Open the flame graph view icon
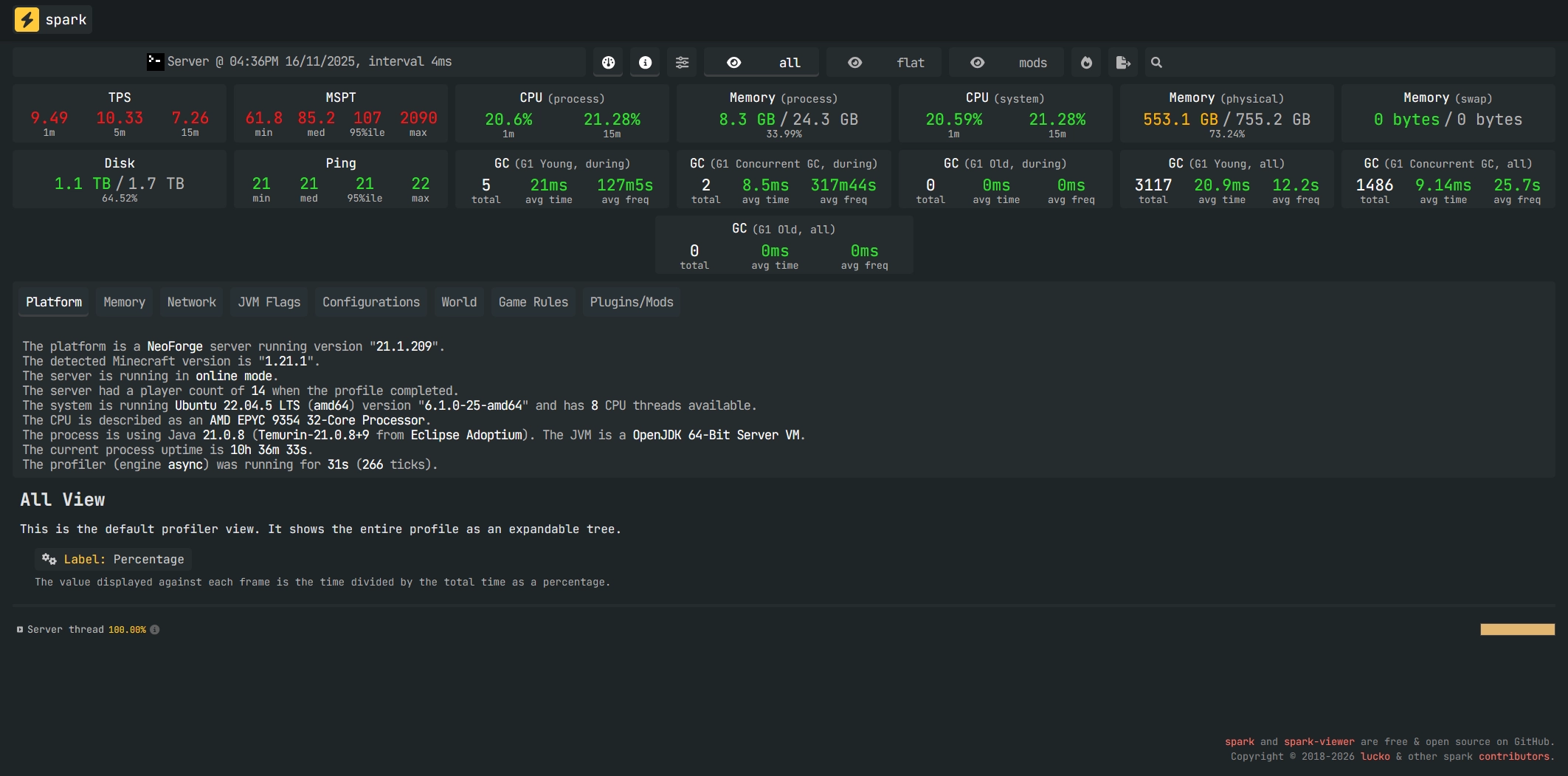 pyautogui.click(x=1086, y=63)
